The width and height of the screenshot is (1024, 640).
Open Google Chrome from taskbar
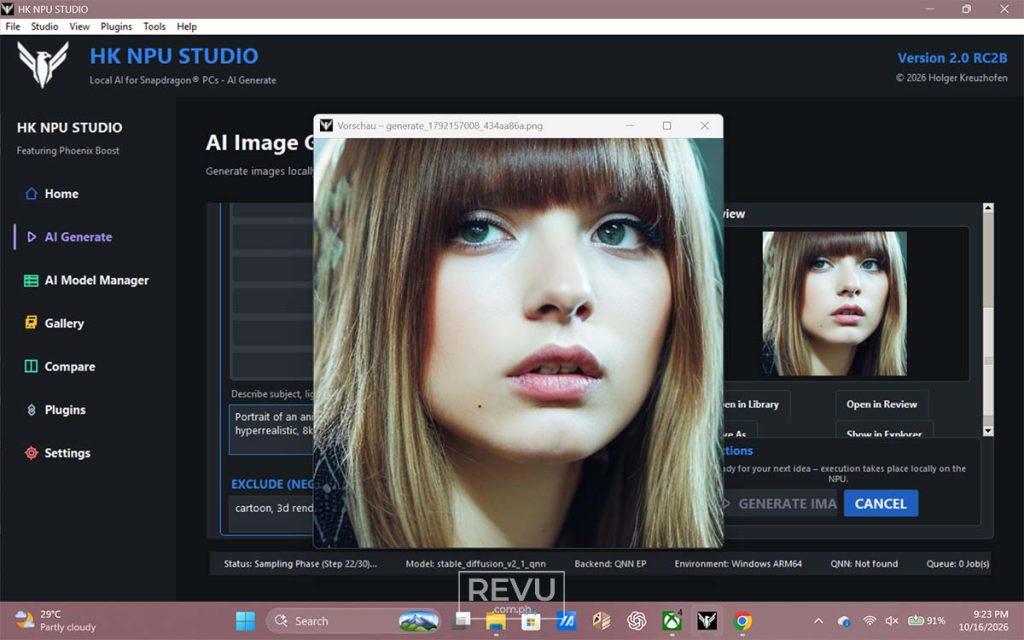pos(742,621)
